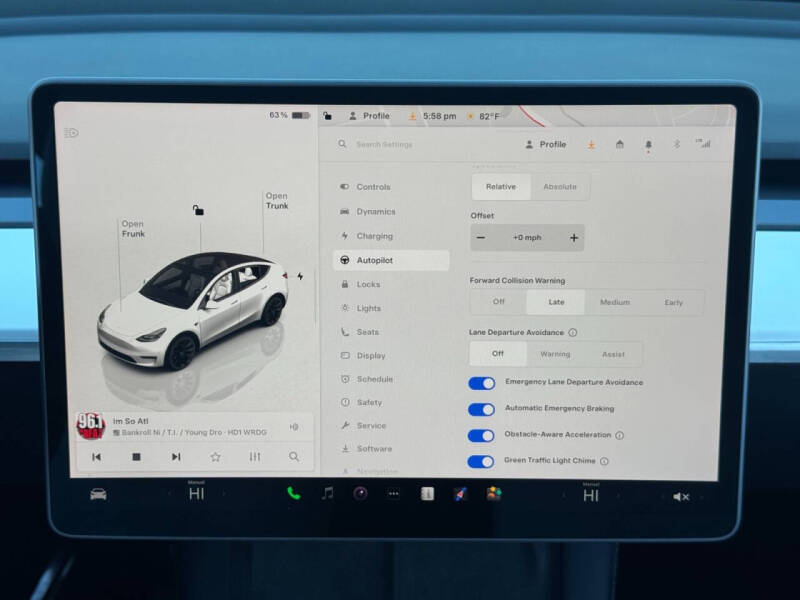The image size is (800, 600).
Task: Disable Automatic Emergency Braking
Action: (483, 408)
